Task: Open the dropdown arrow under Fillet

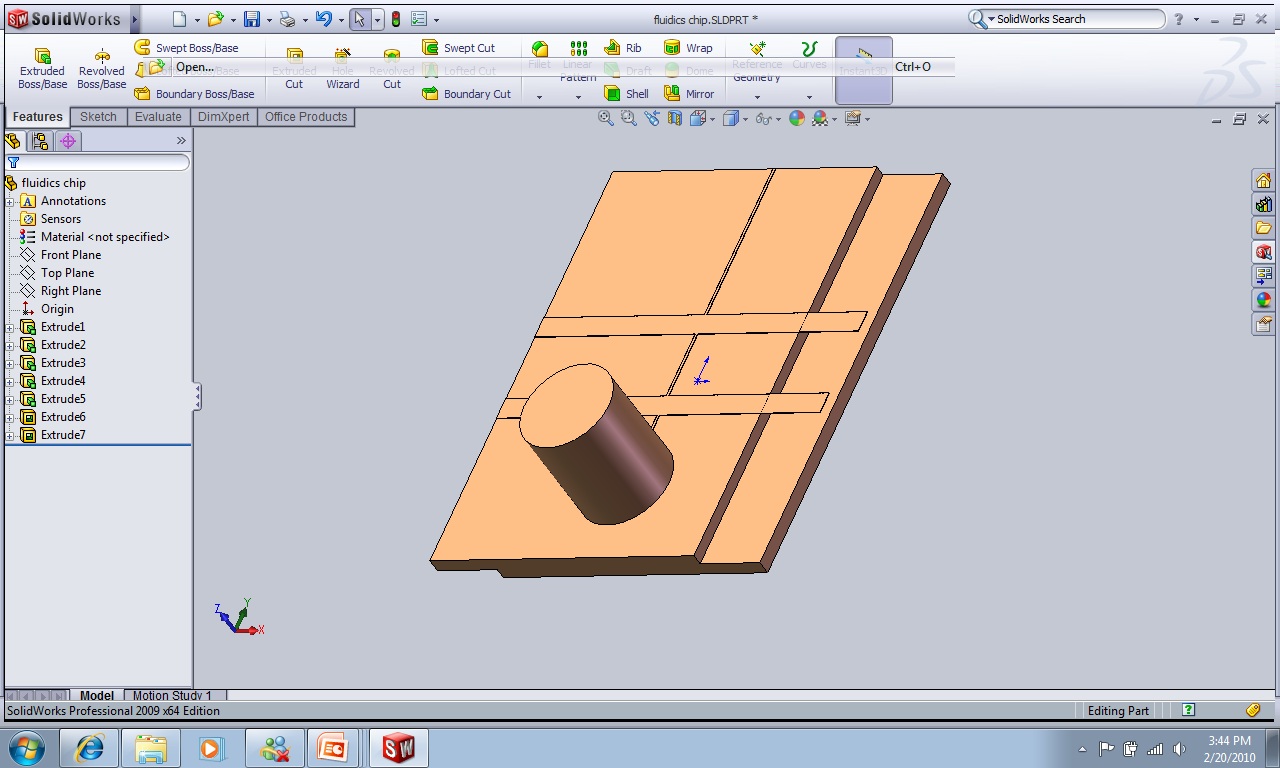Action: (540, 97)
